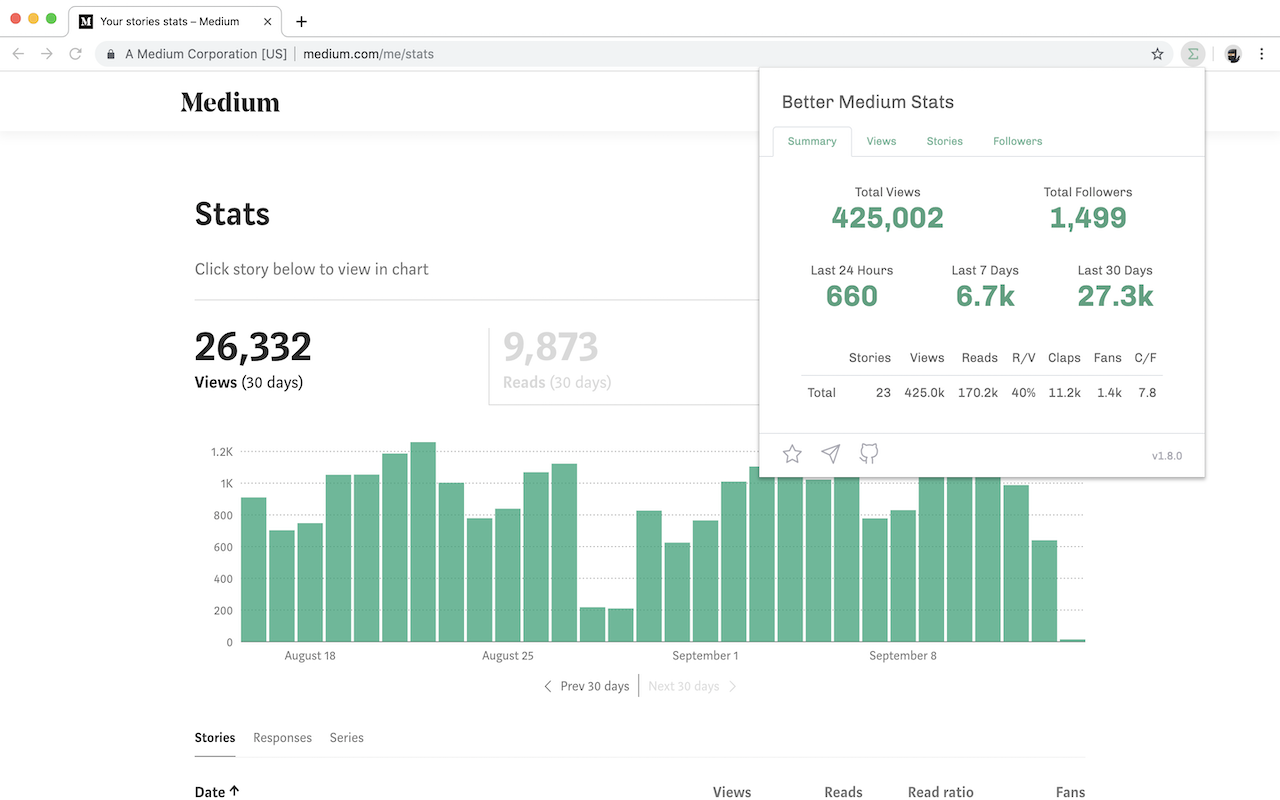The width and height of the screenshot is (1280, 800).
Task: Click the 11.2k claps cell in Total row
Action: 1064,393
